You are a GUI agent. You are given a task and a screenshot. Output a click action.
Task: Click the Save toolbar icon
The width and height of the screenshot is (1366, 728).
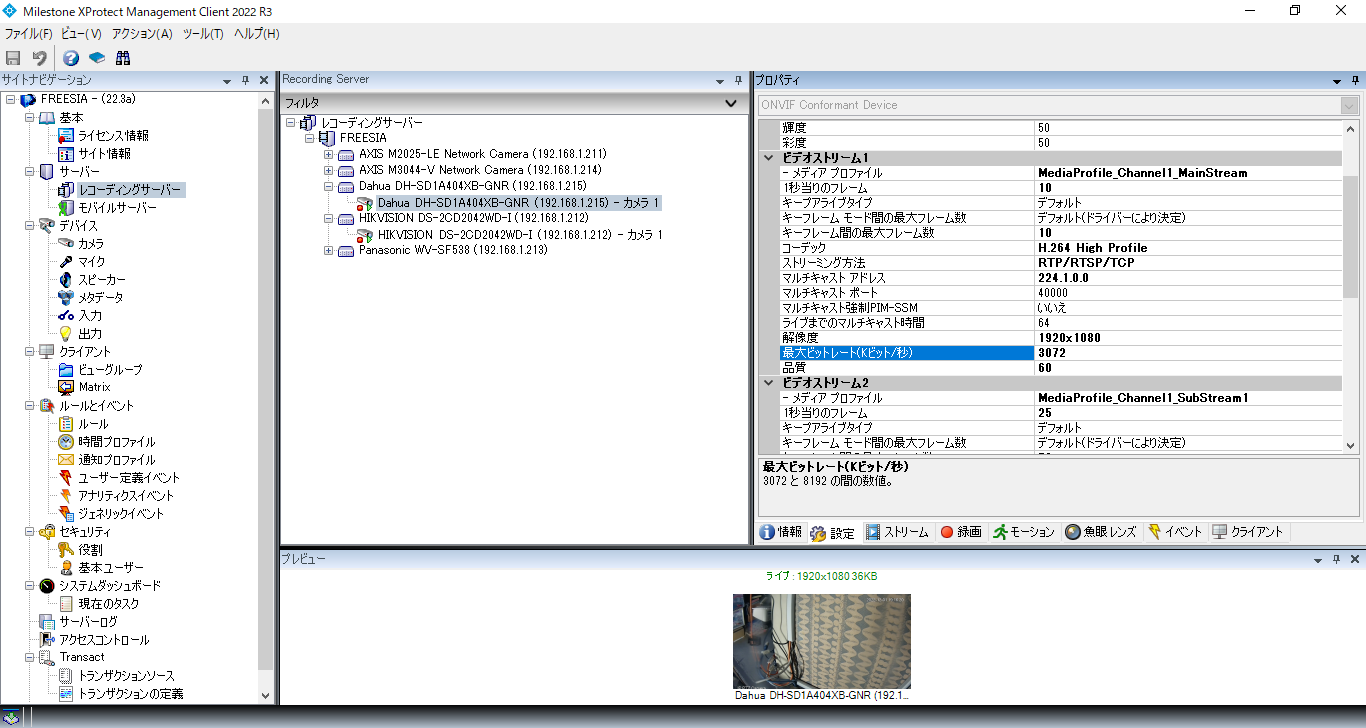pyautogui.click(x=13, y=58)
